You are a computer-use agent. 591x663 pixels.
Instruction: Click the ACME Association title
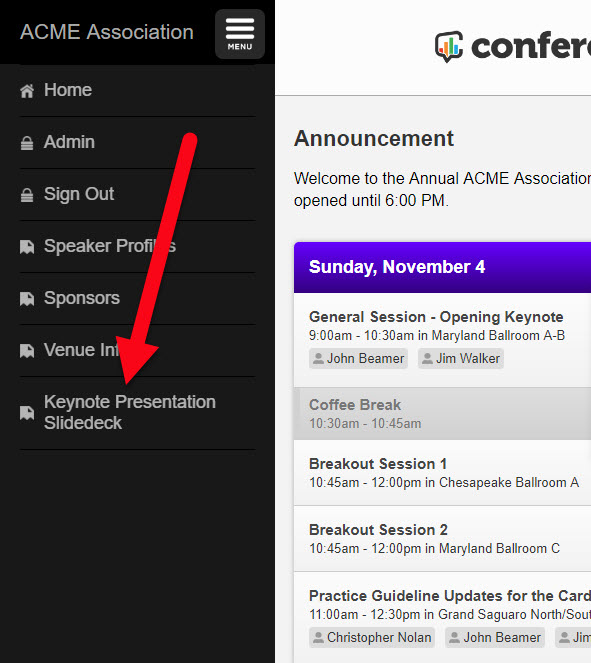click(x=107, y=32)
